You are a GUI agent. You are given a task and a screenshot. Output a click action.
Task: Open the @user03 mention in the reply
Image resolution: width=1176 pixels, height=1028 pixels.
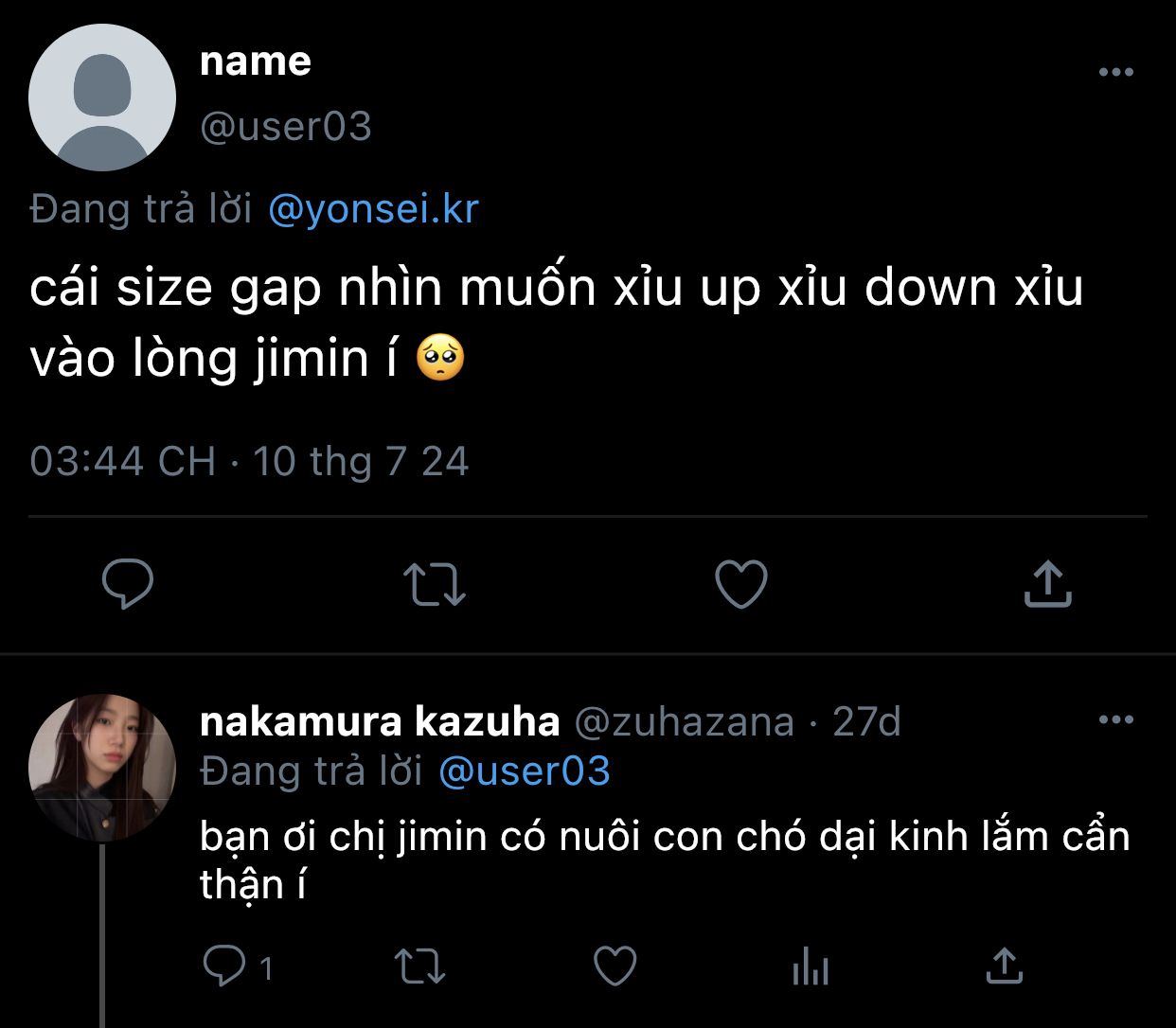click(525, 771)
